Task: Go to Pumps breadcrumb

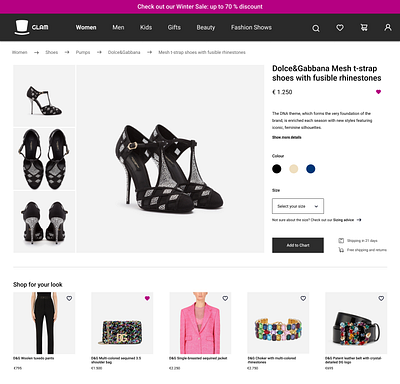Action: 83,52
